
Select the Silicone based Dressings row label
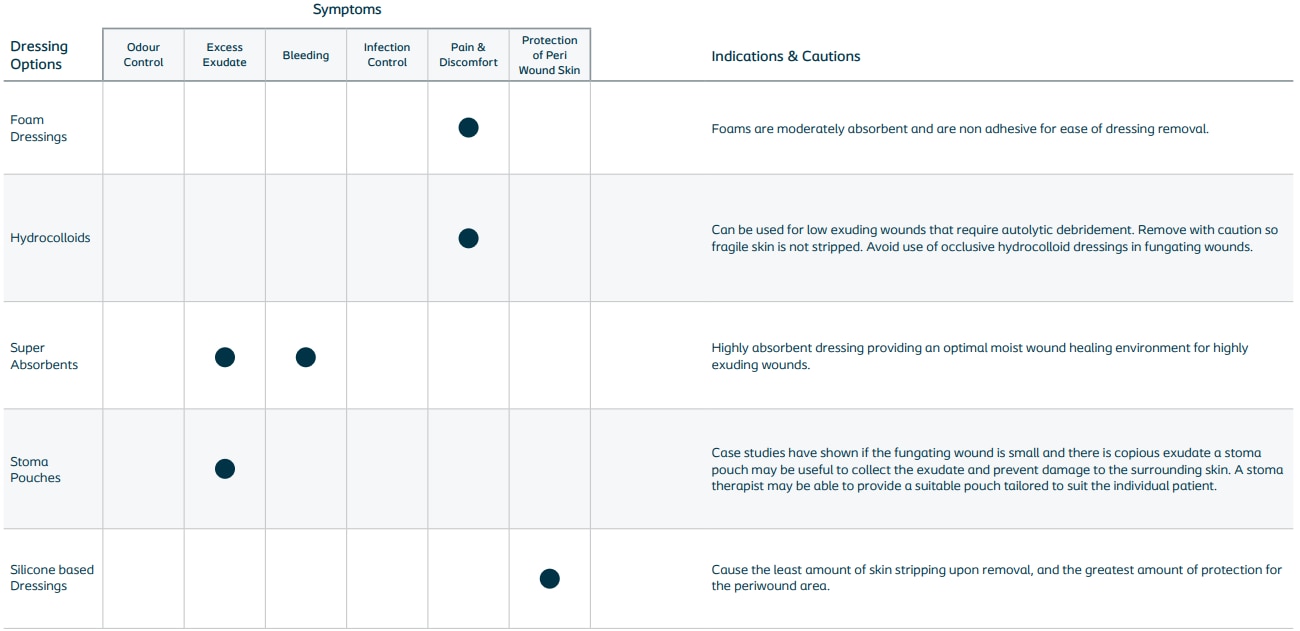point(52,578)
